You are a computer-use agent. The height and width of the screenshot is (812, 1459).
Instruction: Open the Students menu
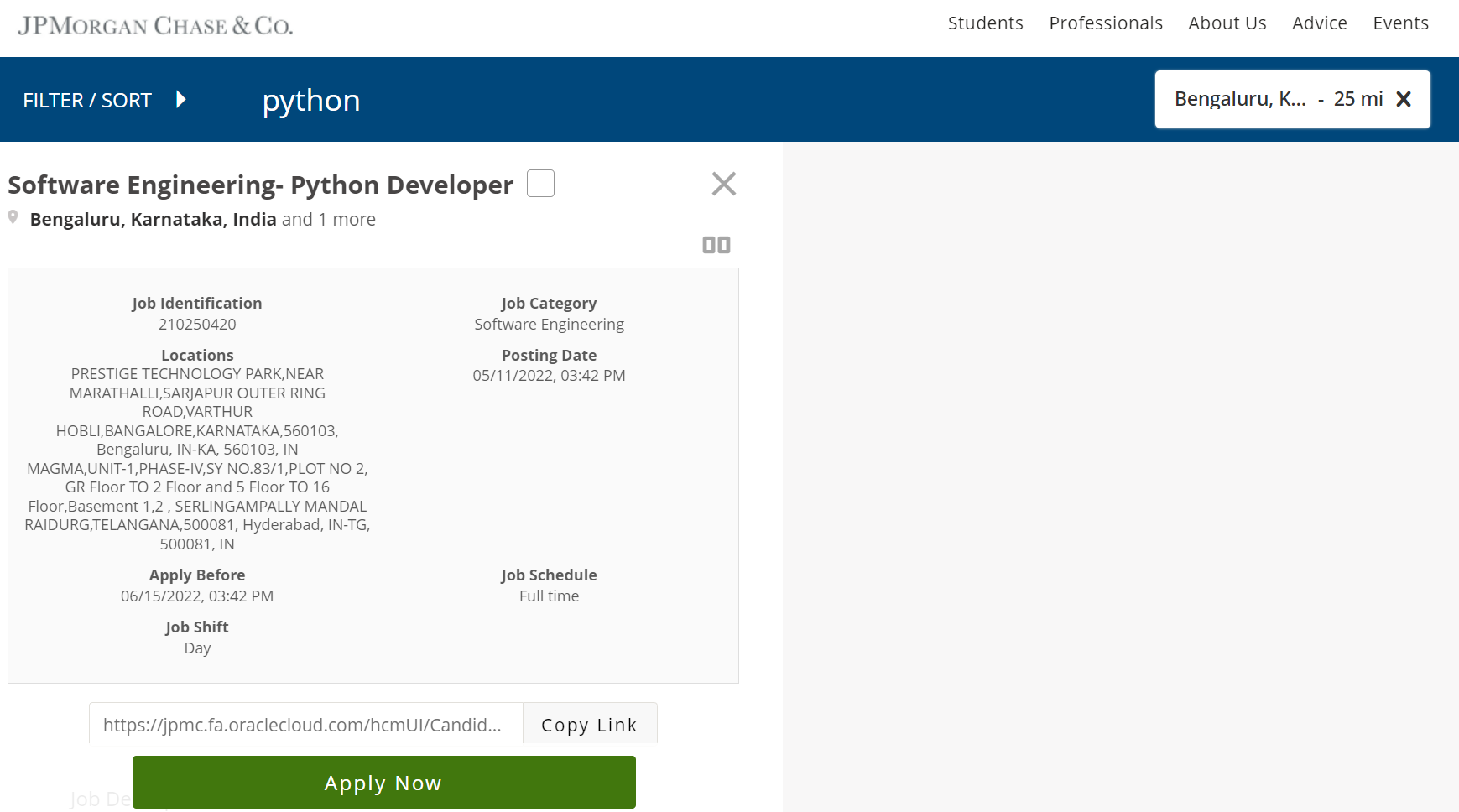click(985, 23)
